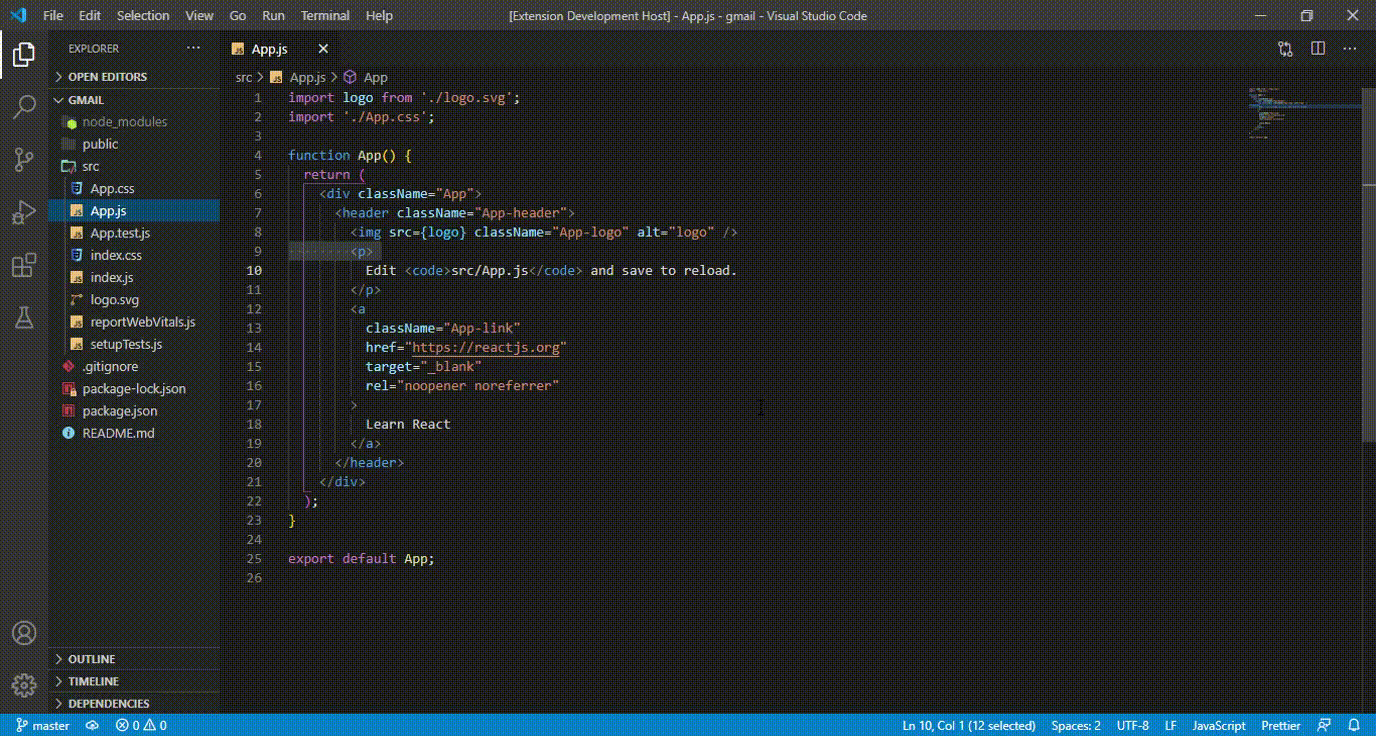Open index.css file
Screen dimensions: 1376x736
134,255
